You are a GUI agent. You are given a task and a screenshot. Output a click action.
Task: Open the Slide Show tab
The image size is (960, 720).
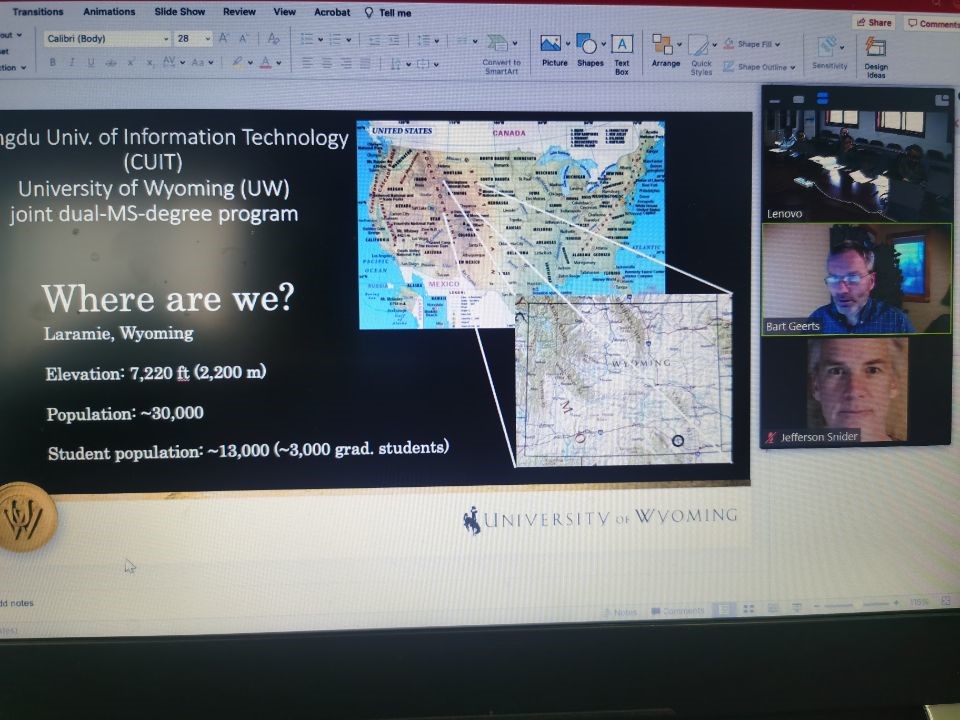point(179,12)
